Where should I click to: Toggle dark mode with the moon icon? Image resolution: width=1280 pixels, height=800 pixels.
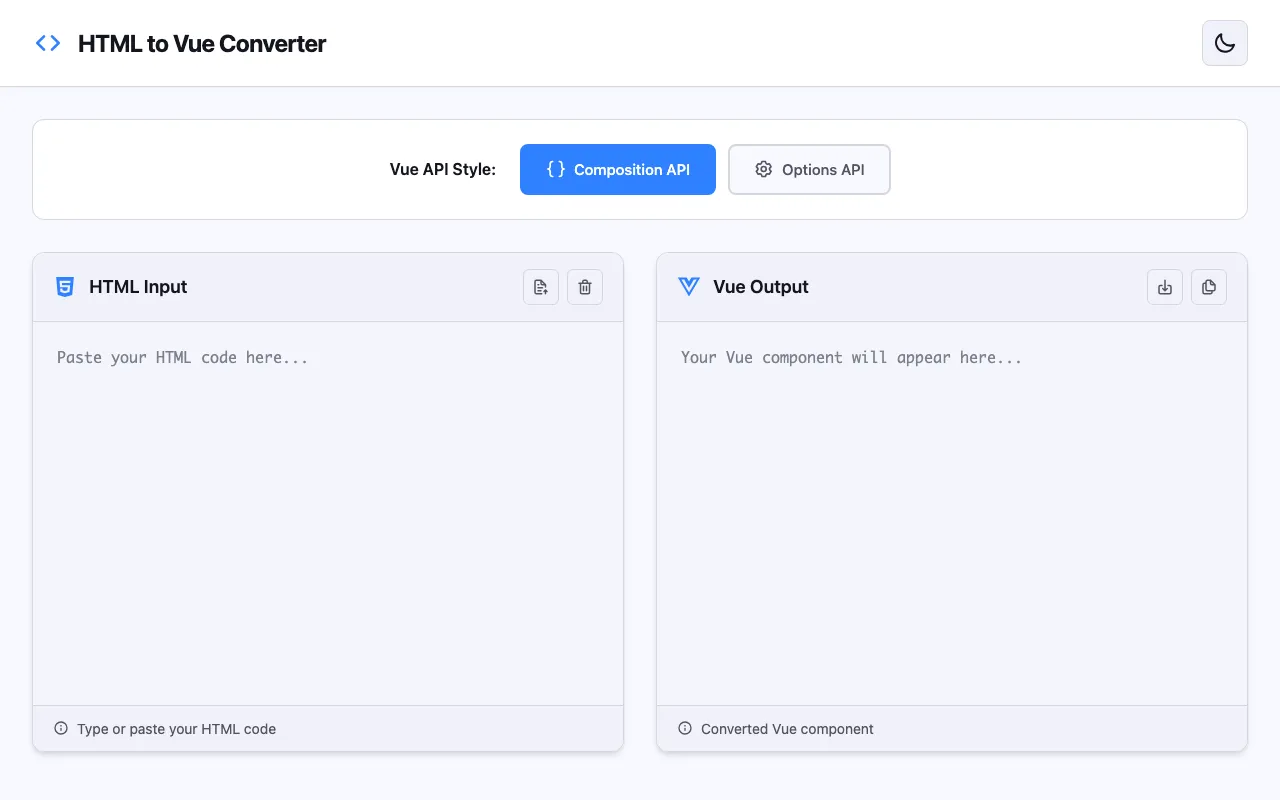point(1224,43)
